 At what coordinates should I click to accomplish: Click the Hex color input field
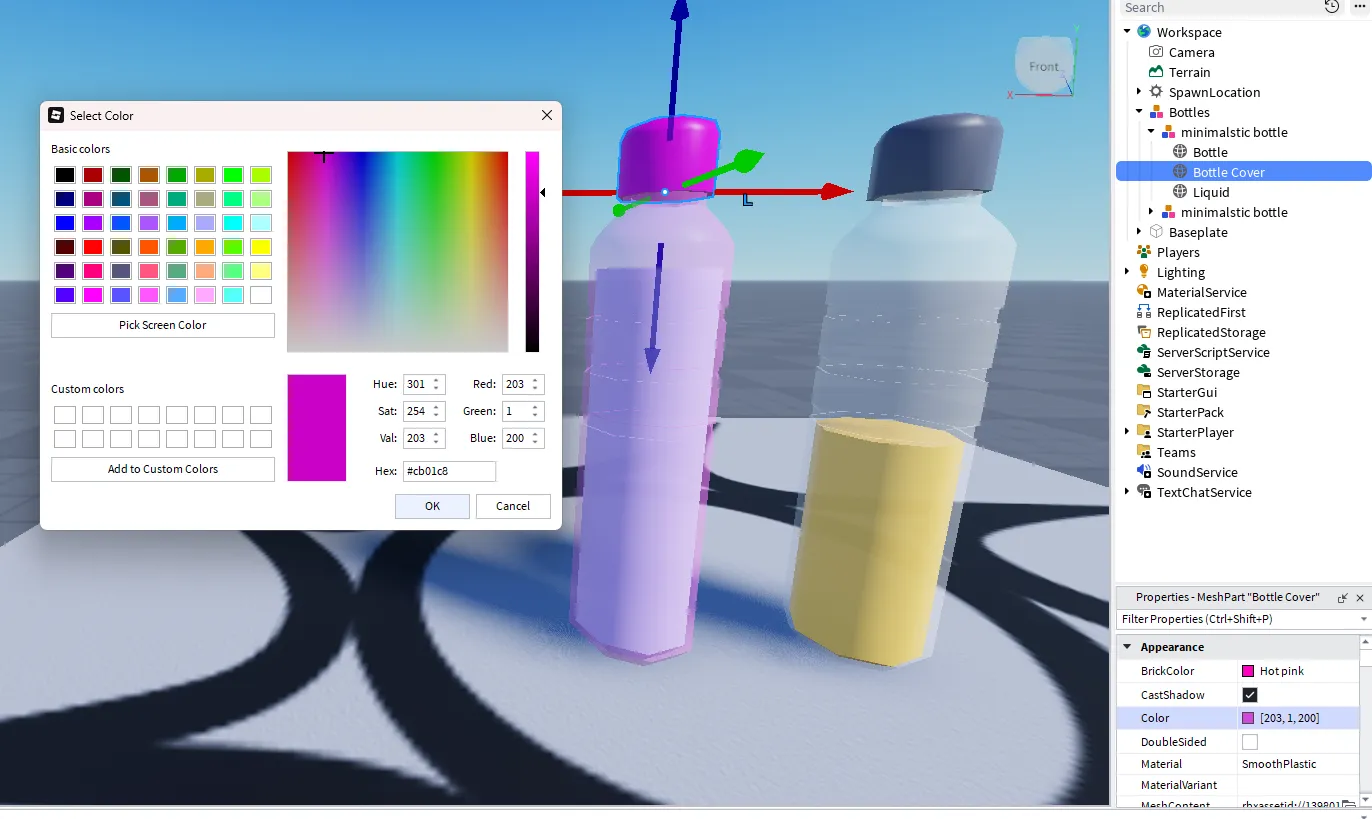[449, 471]
